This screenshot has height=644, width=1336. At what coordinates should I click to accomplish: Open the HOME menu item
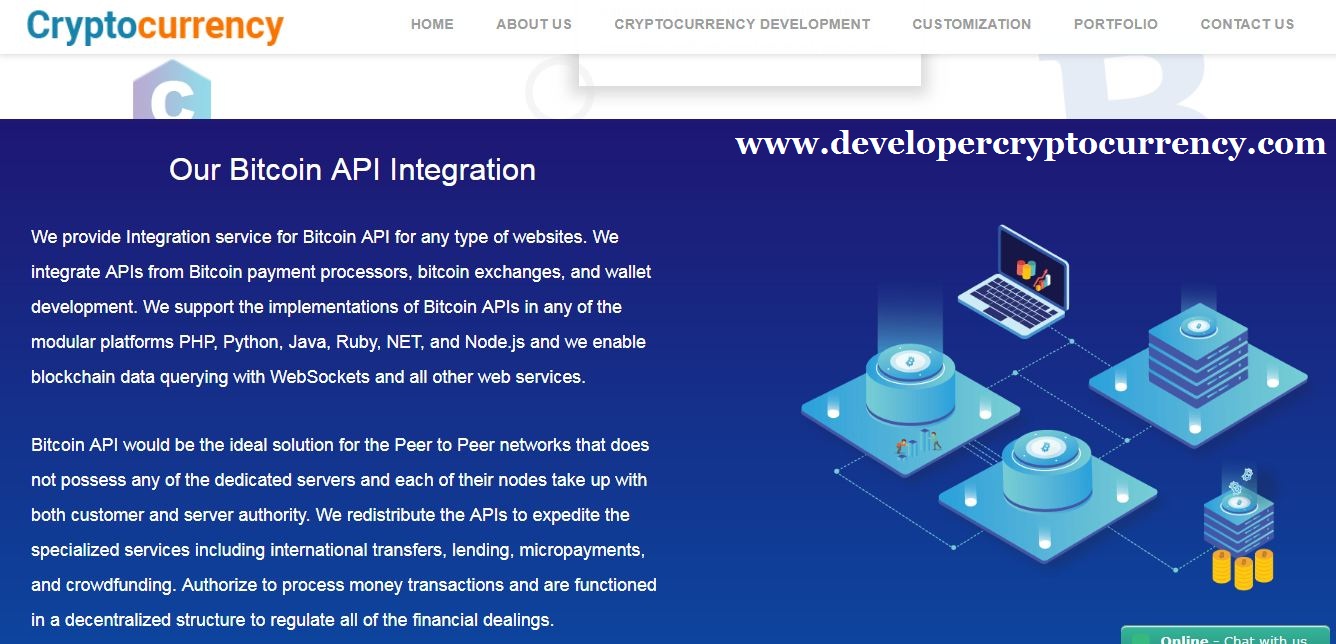point(432,24)
